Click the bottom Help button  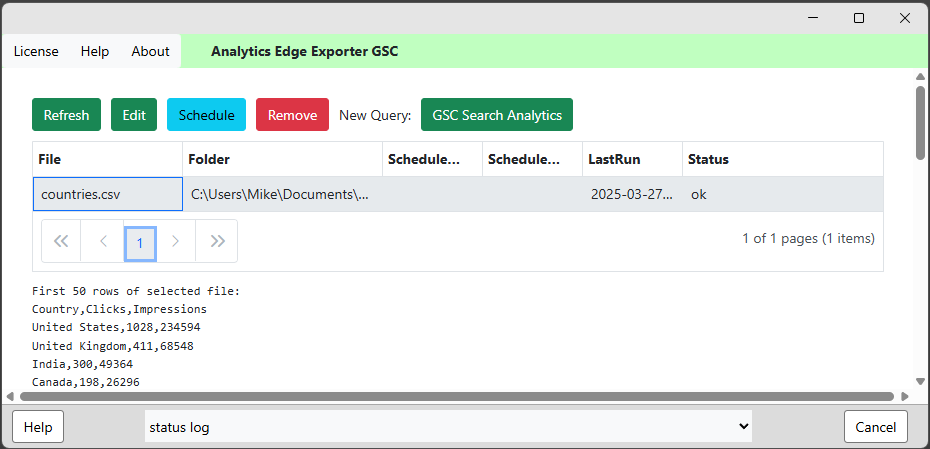pyautogui.click(x=38, y=427)
